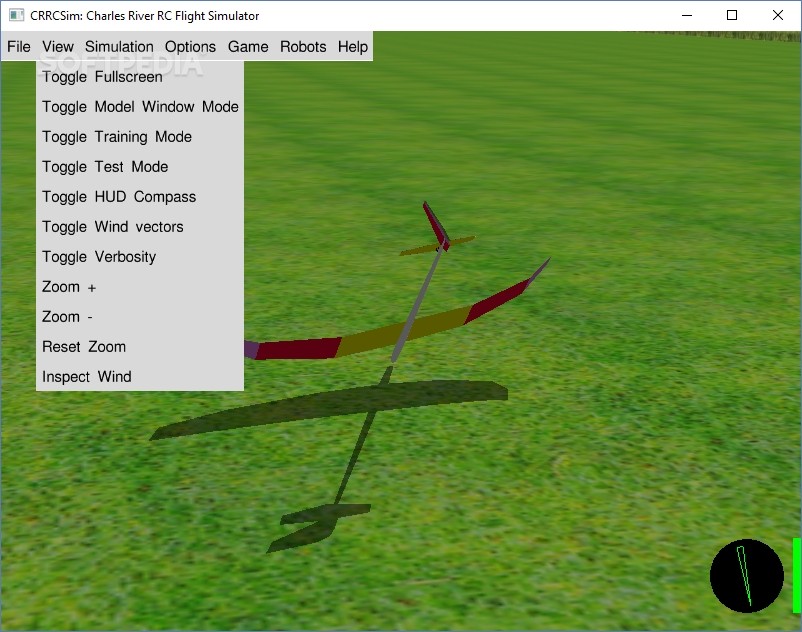Viewport: 802px width, 632px height.
Task: Click the glider's red V-tail
Action: [x=436, y=226]
